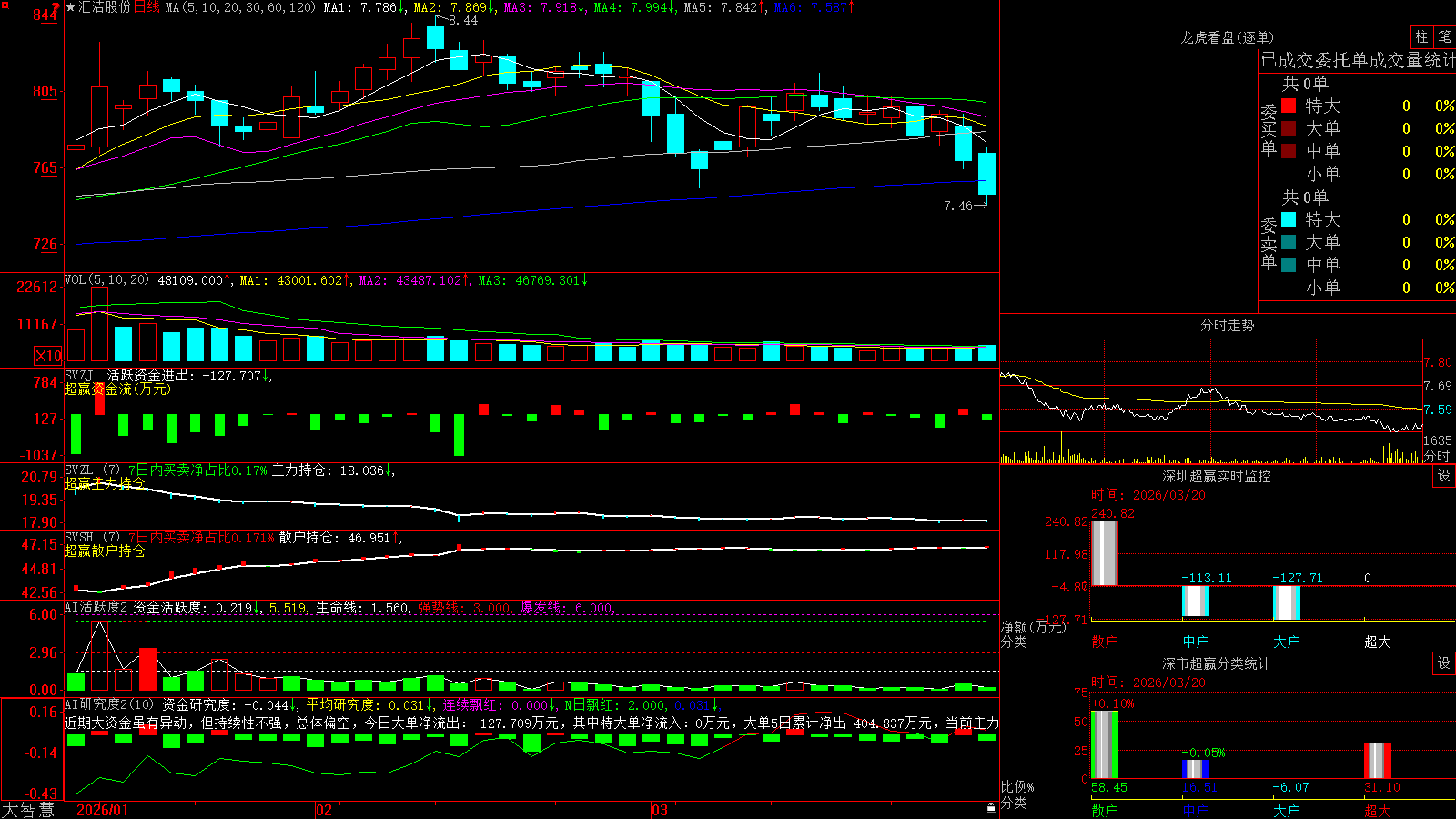Click the green 散户 label in 分类统计 chart
This screenshot has width=1456, height=819.
[1105, 811]
